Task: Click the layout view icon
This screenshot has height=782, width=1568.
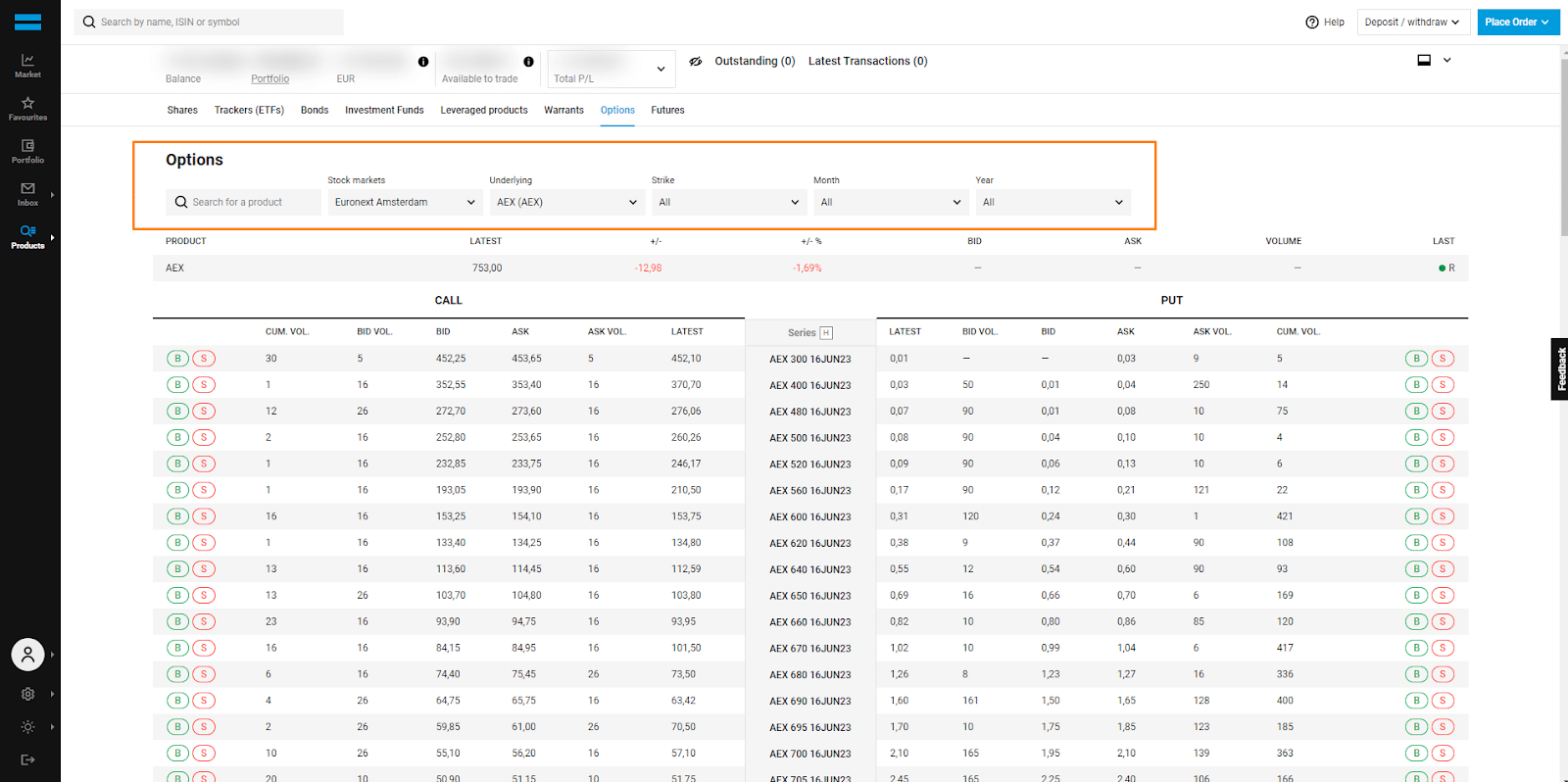Action: pyautogui.click(x=1424, y=60)
